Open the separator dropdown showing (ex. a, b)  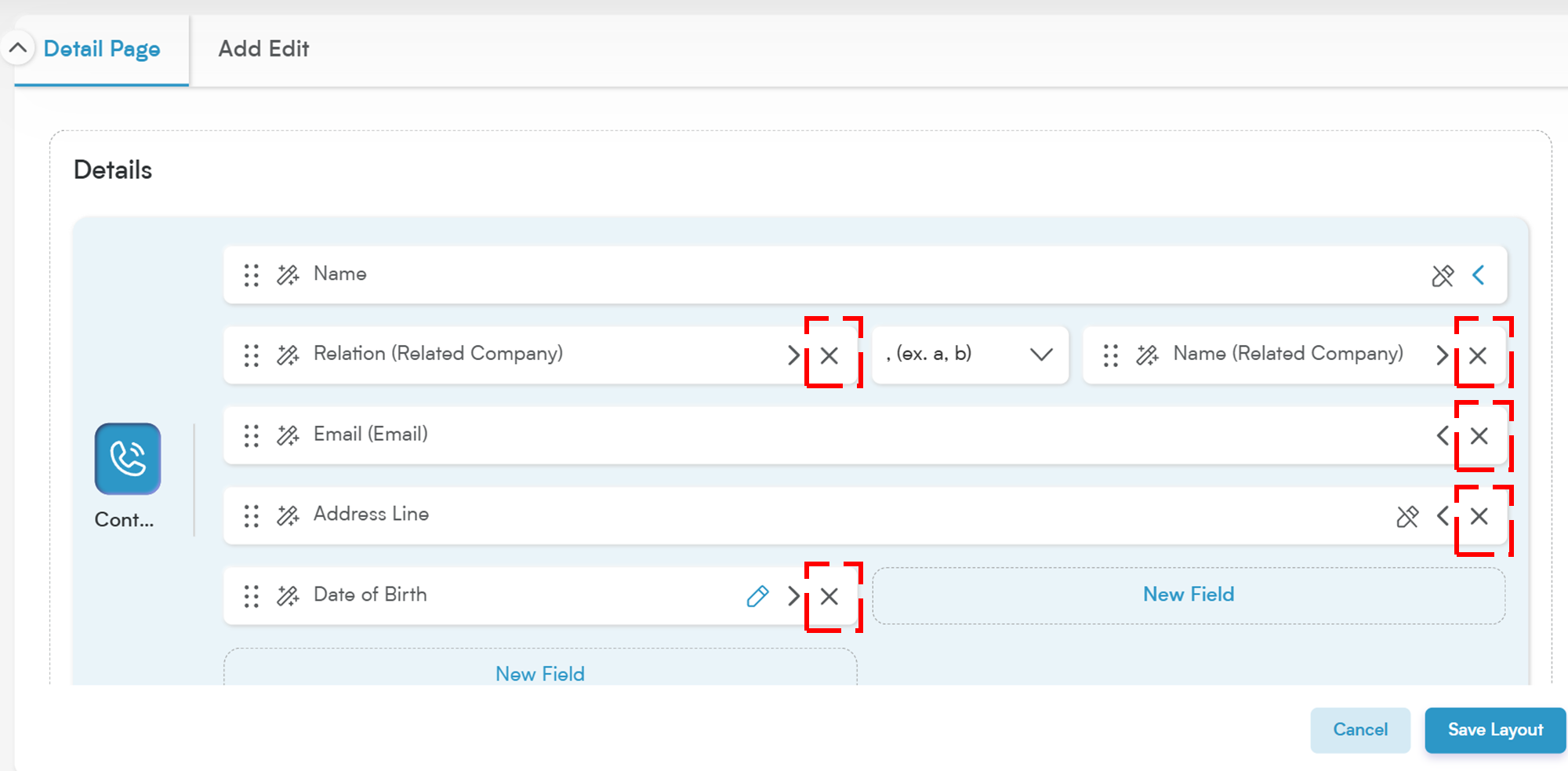[x=970, y=355]
